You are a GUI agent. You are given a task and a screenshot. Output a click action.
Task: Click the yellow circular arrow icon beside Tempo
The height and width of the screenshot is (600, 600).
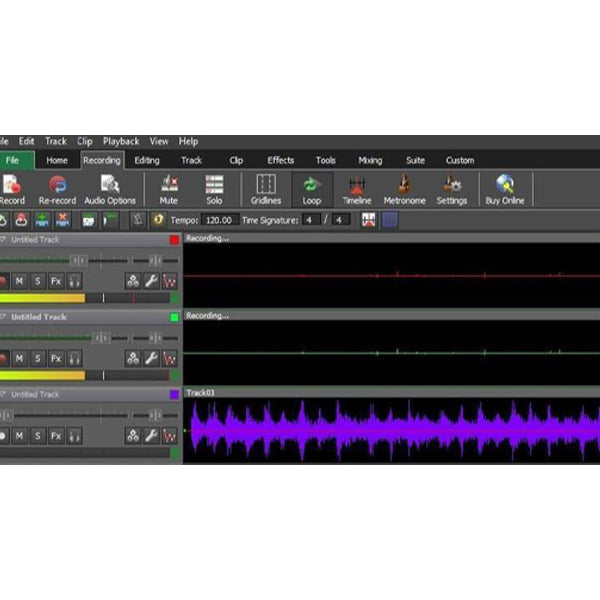tap(158, 220)
